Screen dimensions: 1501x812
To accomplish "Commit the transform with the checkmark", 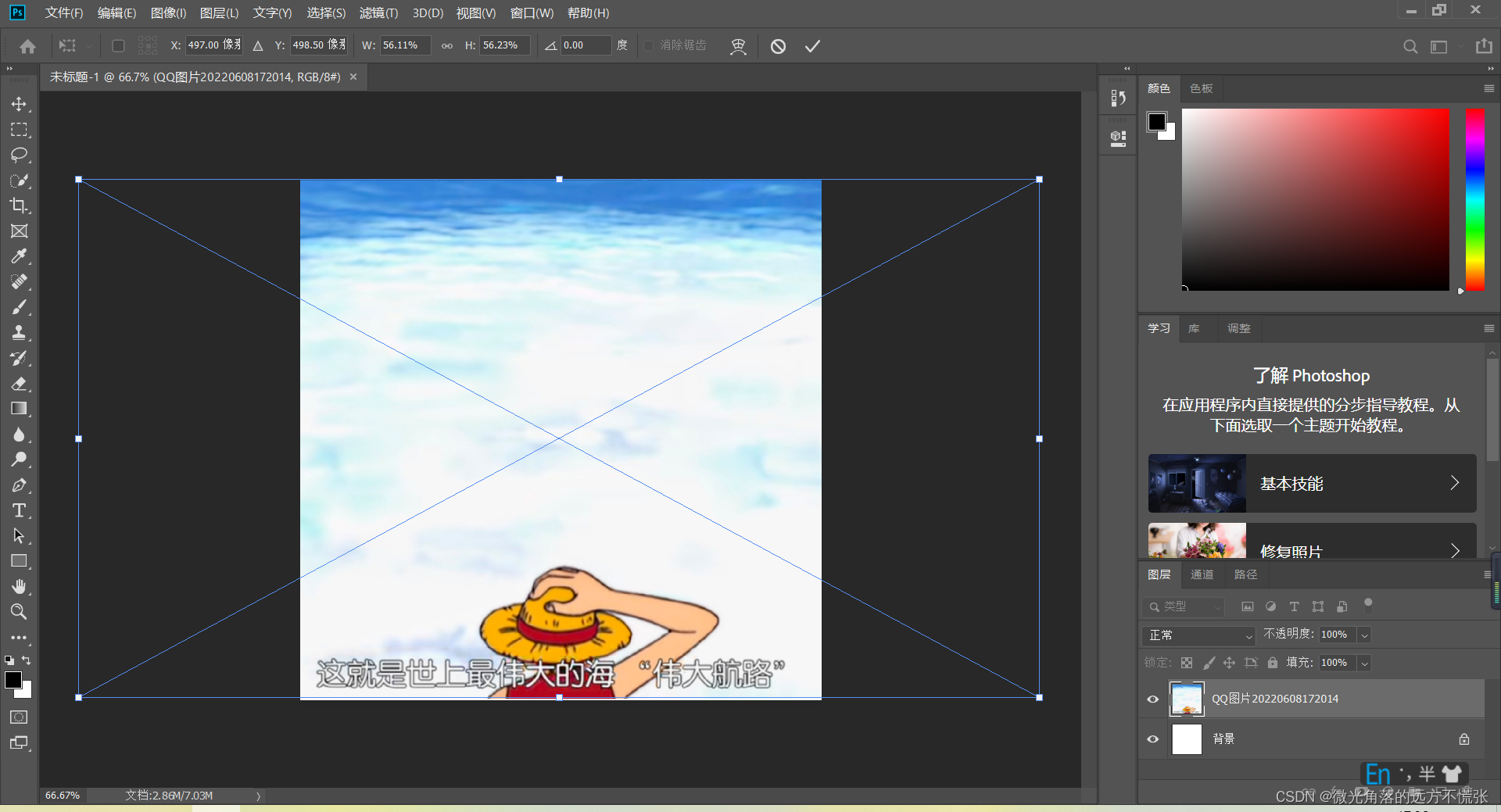I will 811,45.
